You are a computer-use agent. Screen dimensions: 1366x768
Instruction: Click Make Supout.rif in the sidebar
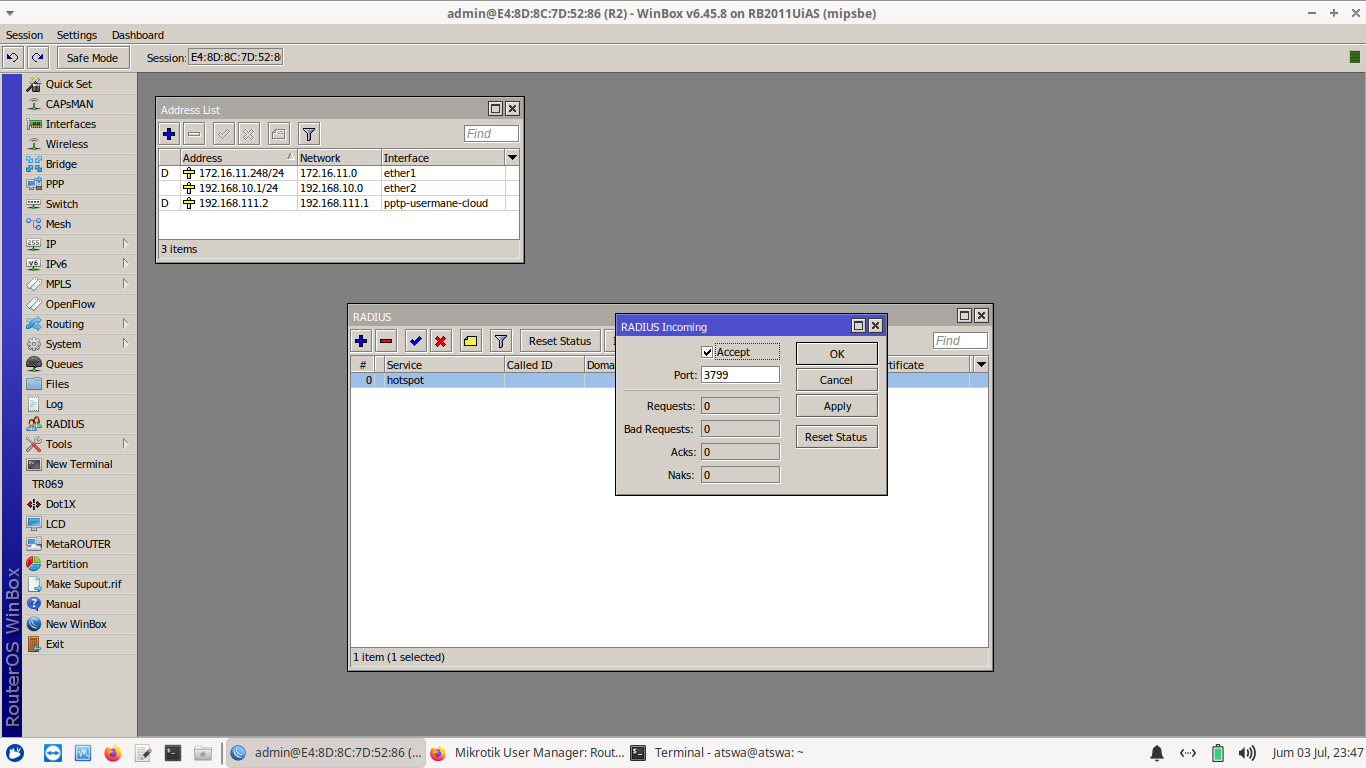click(80, 584)
